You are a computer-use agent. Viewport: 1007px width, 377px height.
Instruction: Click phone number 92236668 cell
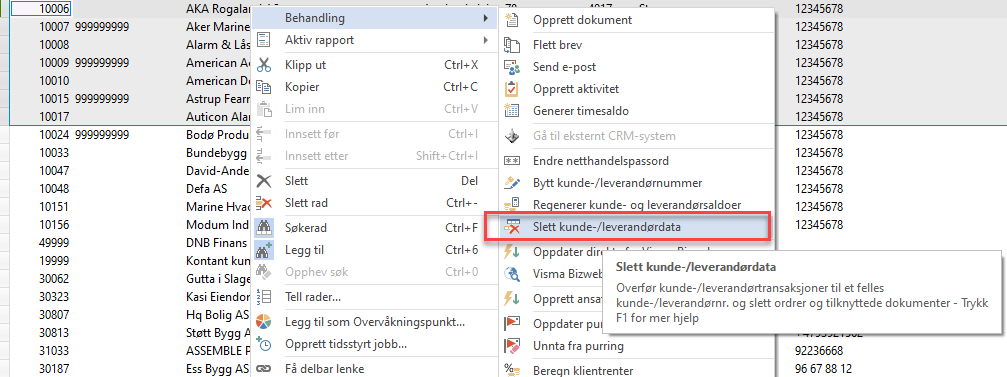[x=818, y=351]
